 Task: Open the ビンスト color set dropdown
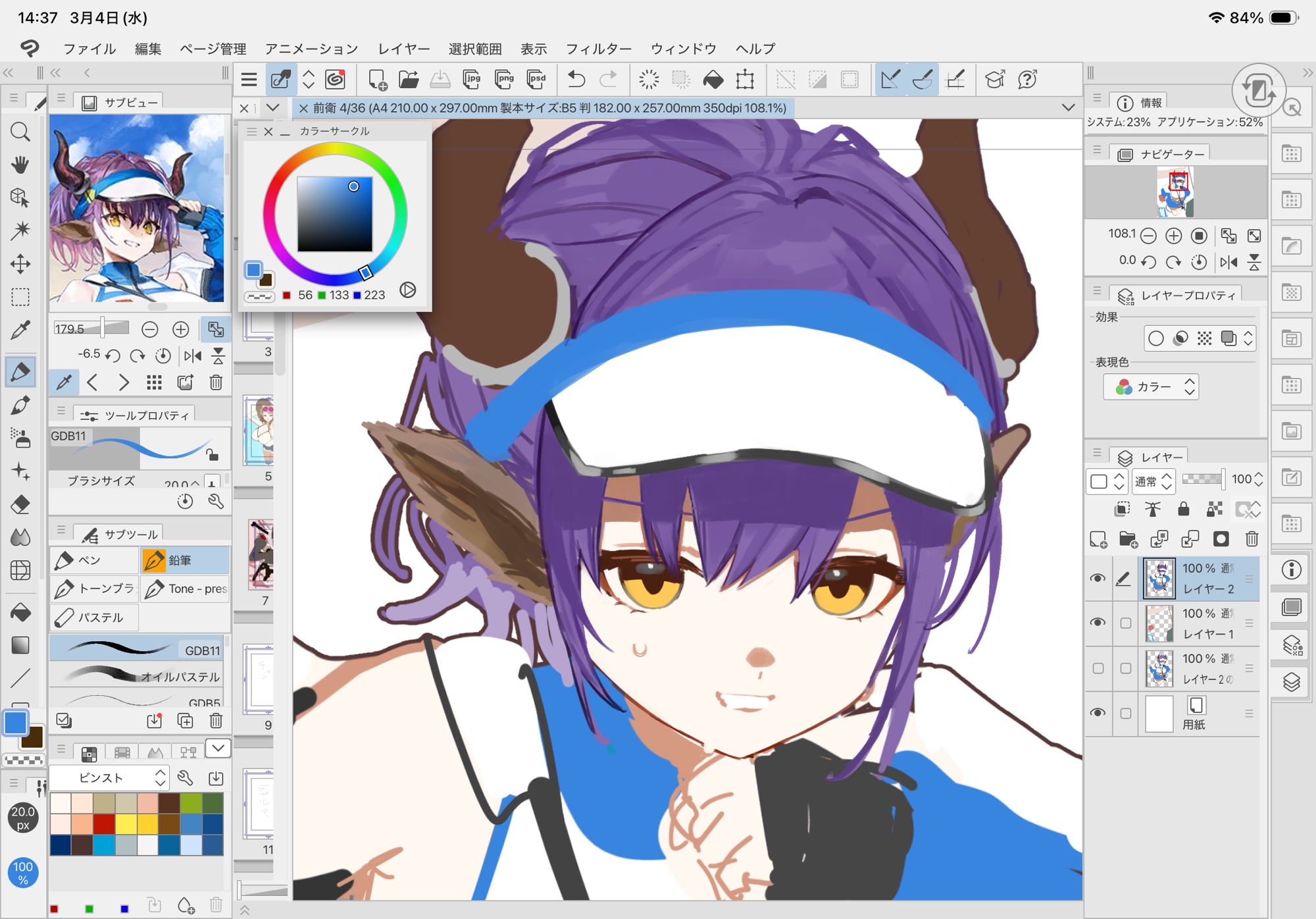109,778
